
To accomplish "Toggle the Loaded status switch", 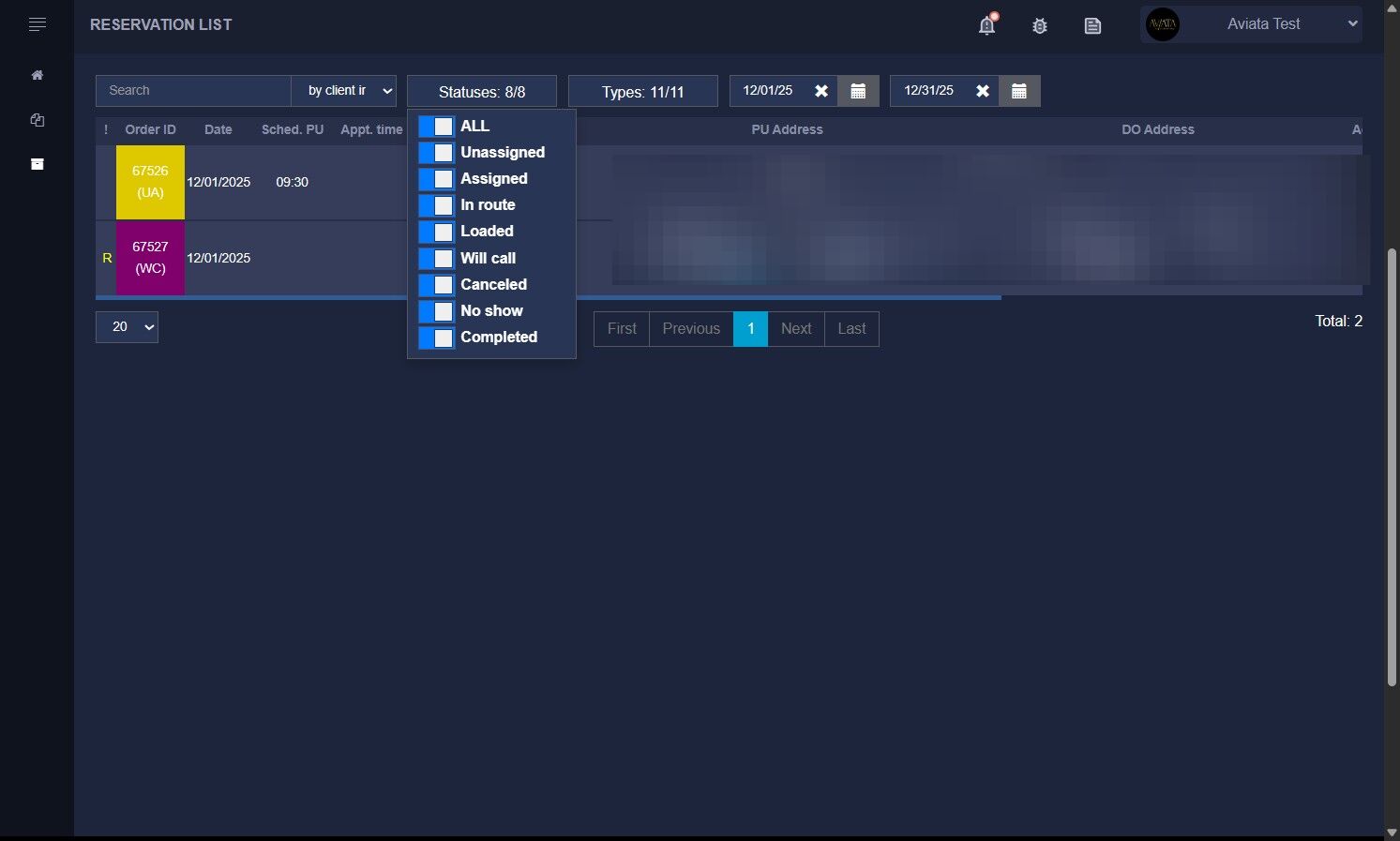I will [437, 232].
